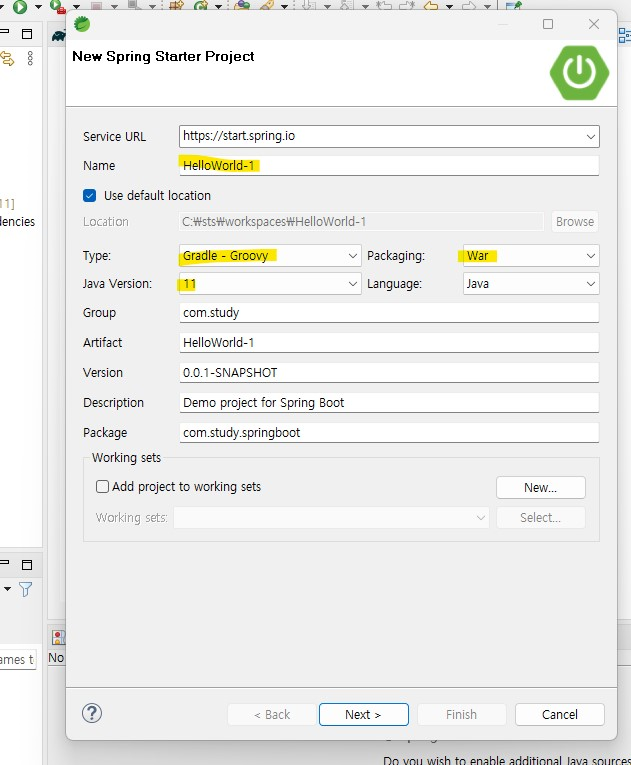631x765 pixels.
Task: Click the outline icon at the right edge
Action: coord(624,35)
